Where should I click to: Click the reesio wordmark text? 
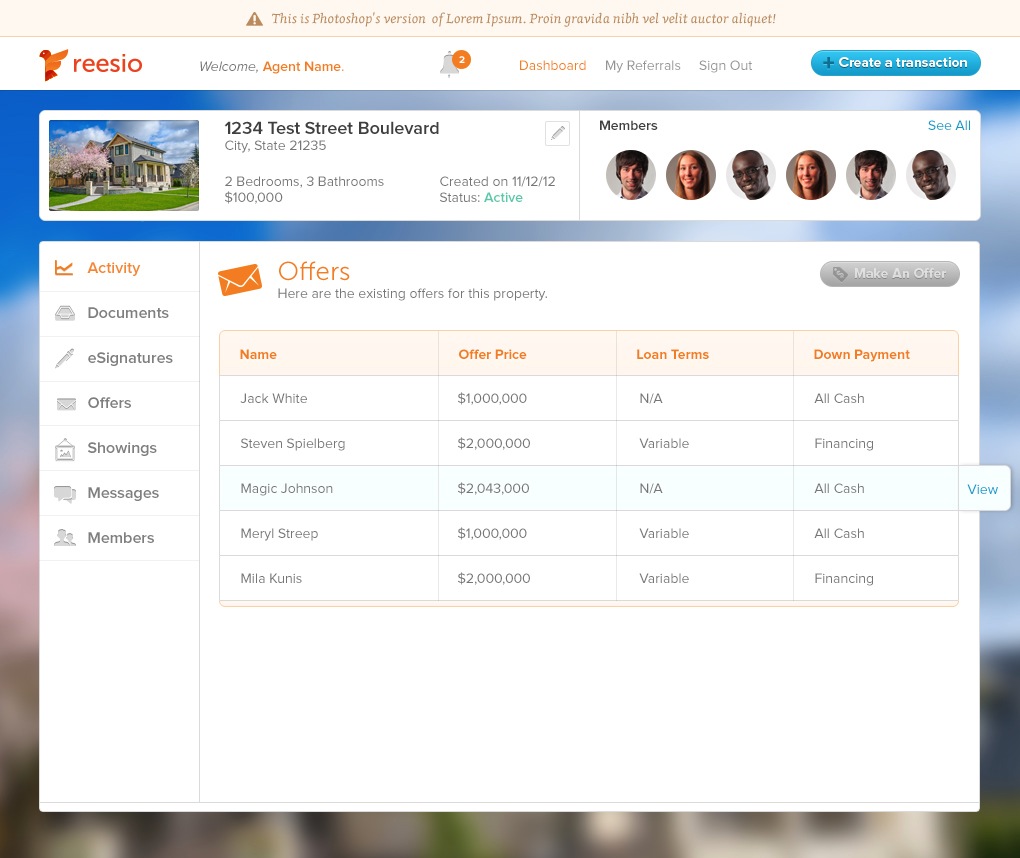click(x=107, y=64)
